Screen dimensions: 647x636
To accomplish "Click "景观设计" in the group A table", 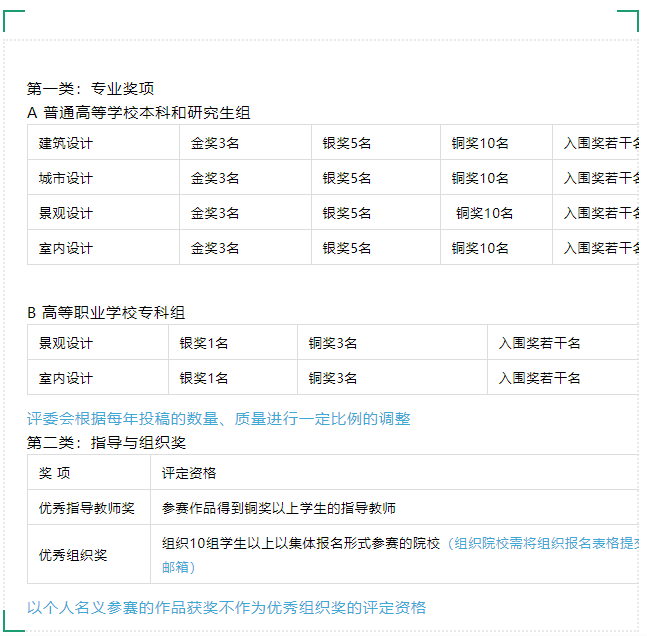I will coord(66,214).
